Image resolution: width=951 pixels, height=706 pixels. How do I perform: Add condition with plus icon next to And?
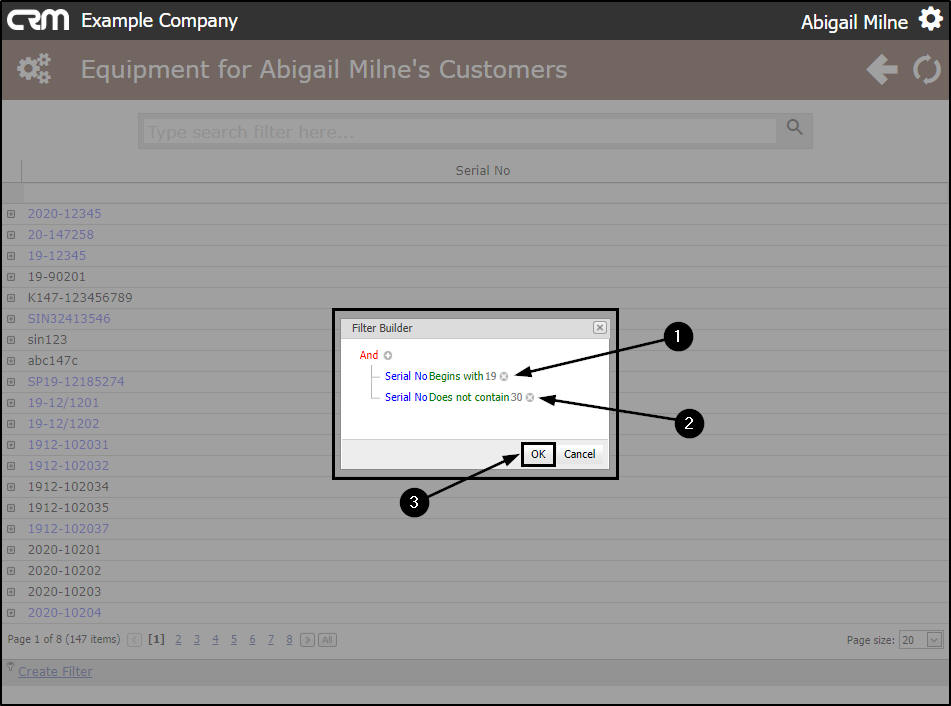tap(388, 355)
